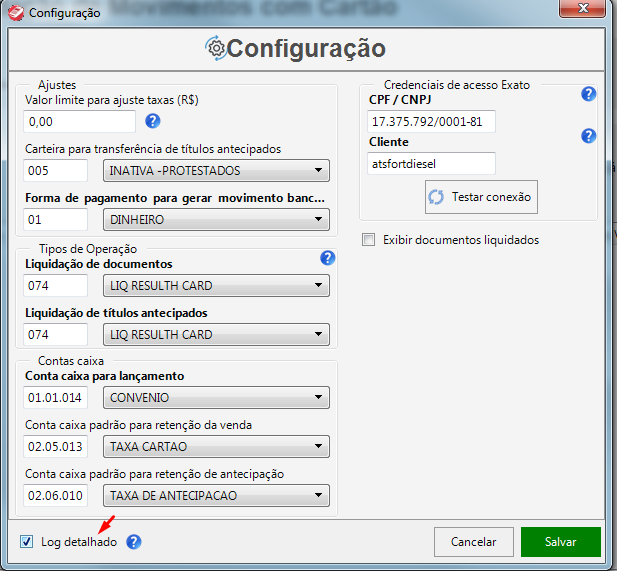Open the TAXA CARTAO dropdown
The height and width of the screenshot is (571, 617).
tap(216, 446)
